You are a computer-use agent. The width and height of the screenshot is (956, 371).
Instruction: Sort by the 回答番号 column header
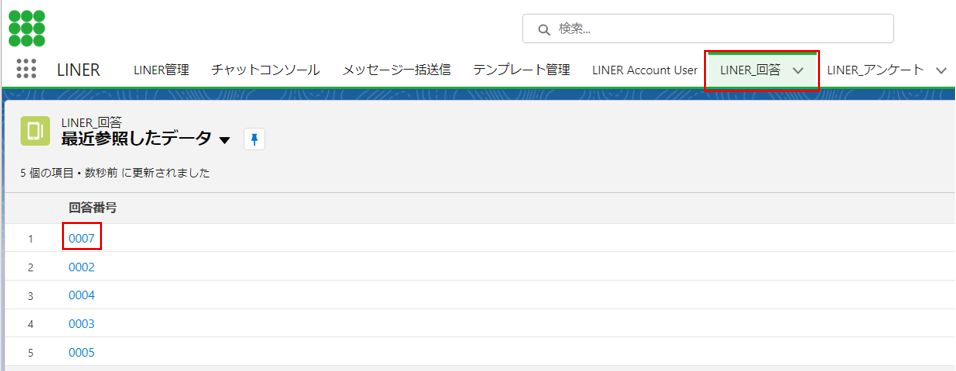pyautogui.click(x=93, y=208)
